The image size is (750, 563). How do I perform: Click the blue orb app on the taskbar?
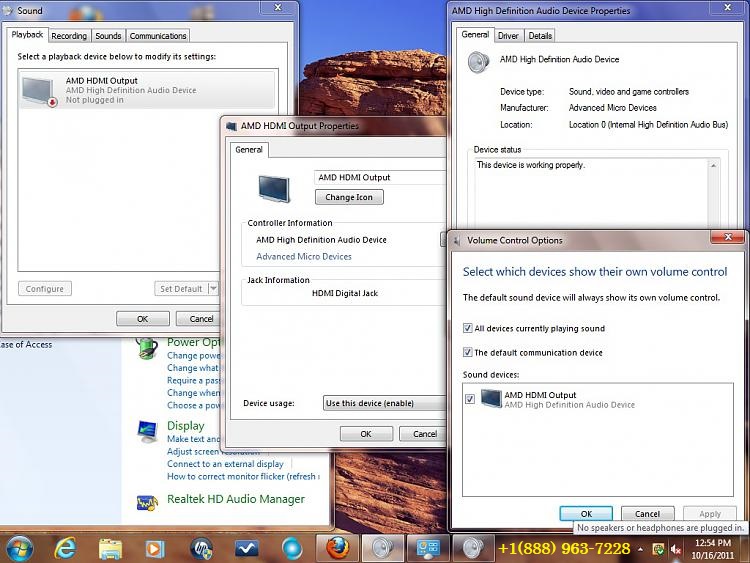pyautogui.click(x=292, y=549)
